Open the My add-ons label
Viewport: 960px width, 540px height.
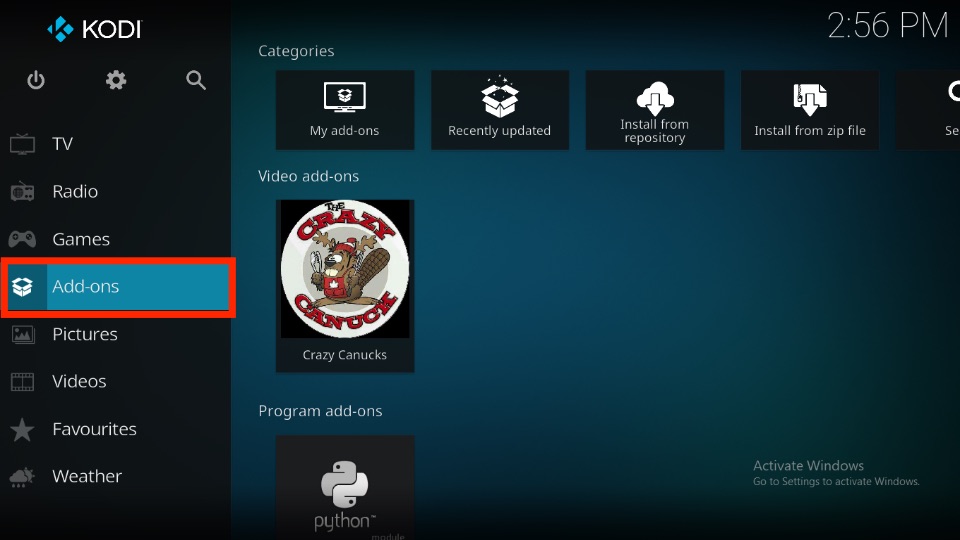[x=344, y=130]
